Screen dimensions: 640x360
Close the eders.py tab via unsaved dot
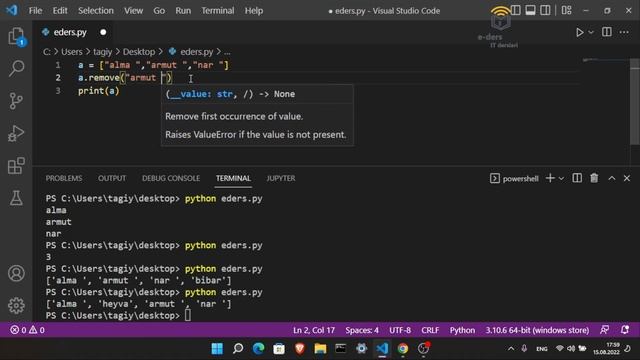103,32
